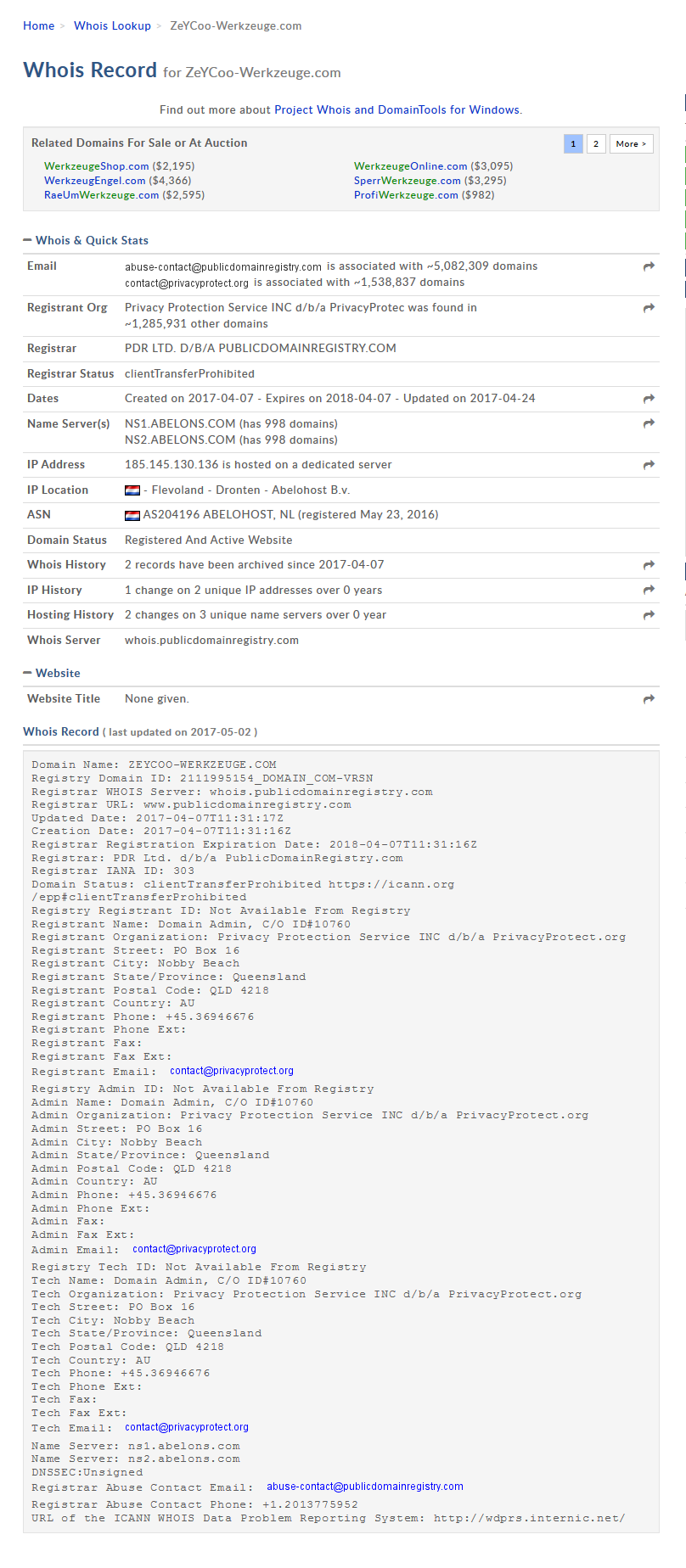The width and height of the screenshot is (686, 1568).
Task: Click the Registrant Phone +45.36946676 line
Action: [143, 1016]
